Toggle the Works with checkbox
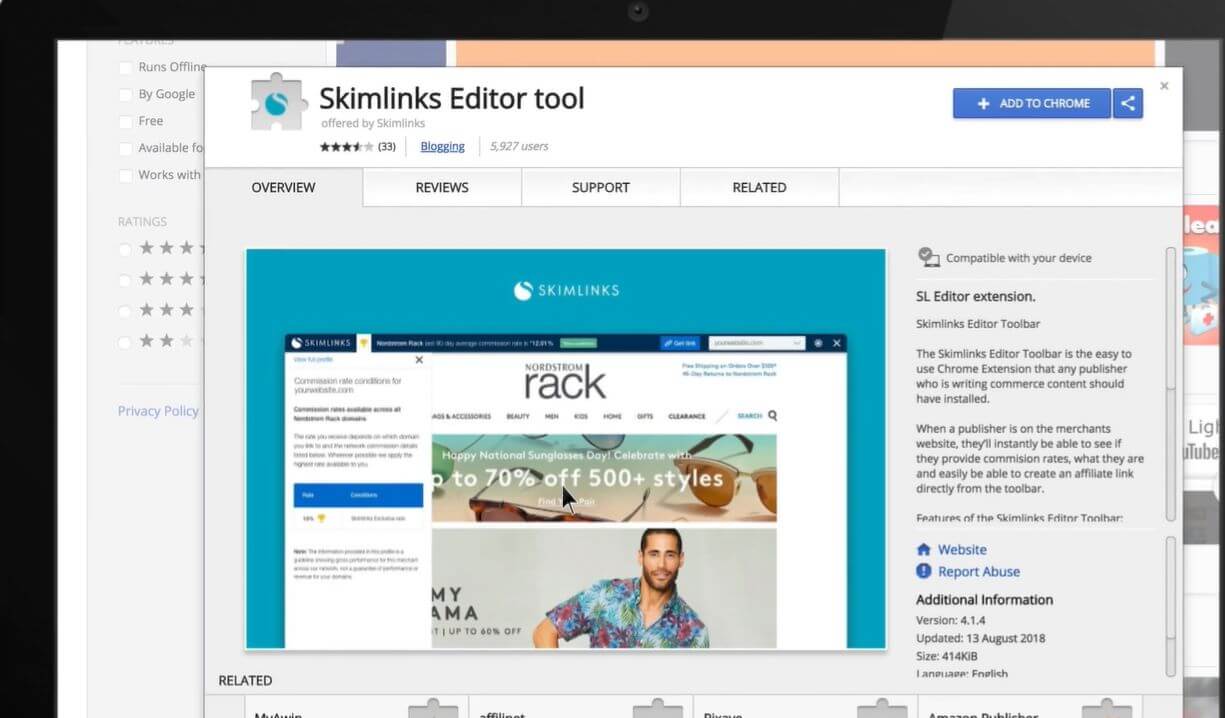Screen dimensions: 1225x718 (125, 175)
